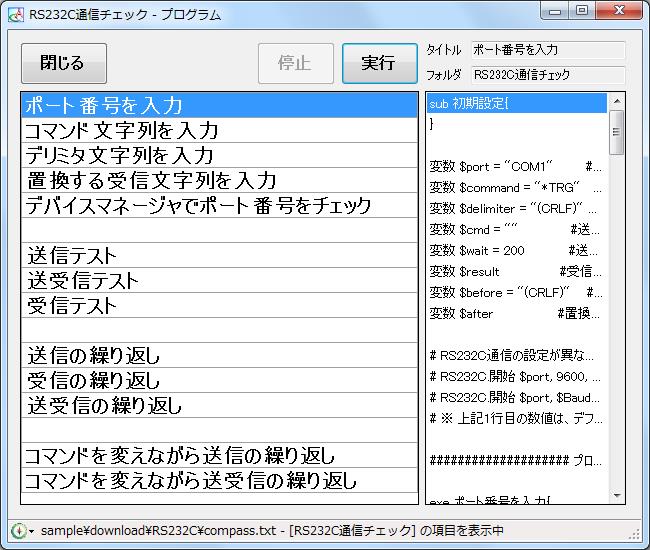The height and width of the screenshot is (550, 650).
Task: Click code panel's scroll down arrow
Action: pyautogui.click(x=617, y=496)
